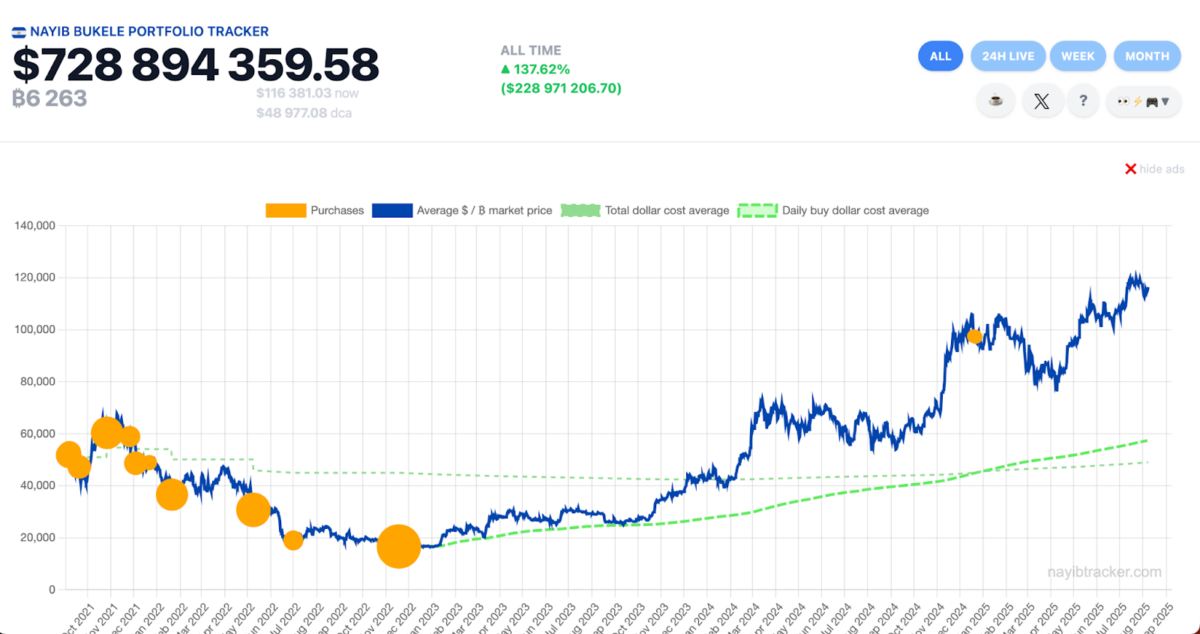Switch to the MONTH range

pyautogui.click(x=1147, y=56)
